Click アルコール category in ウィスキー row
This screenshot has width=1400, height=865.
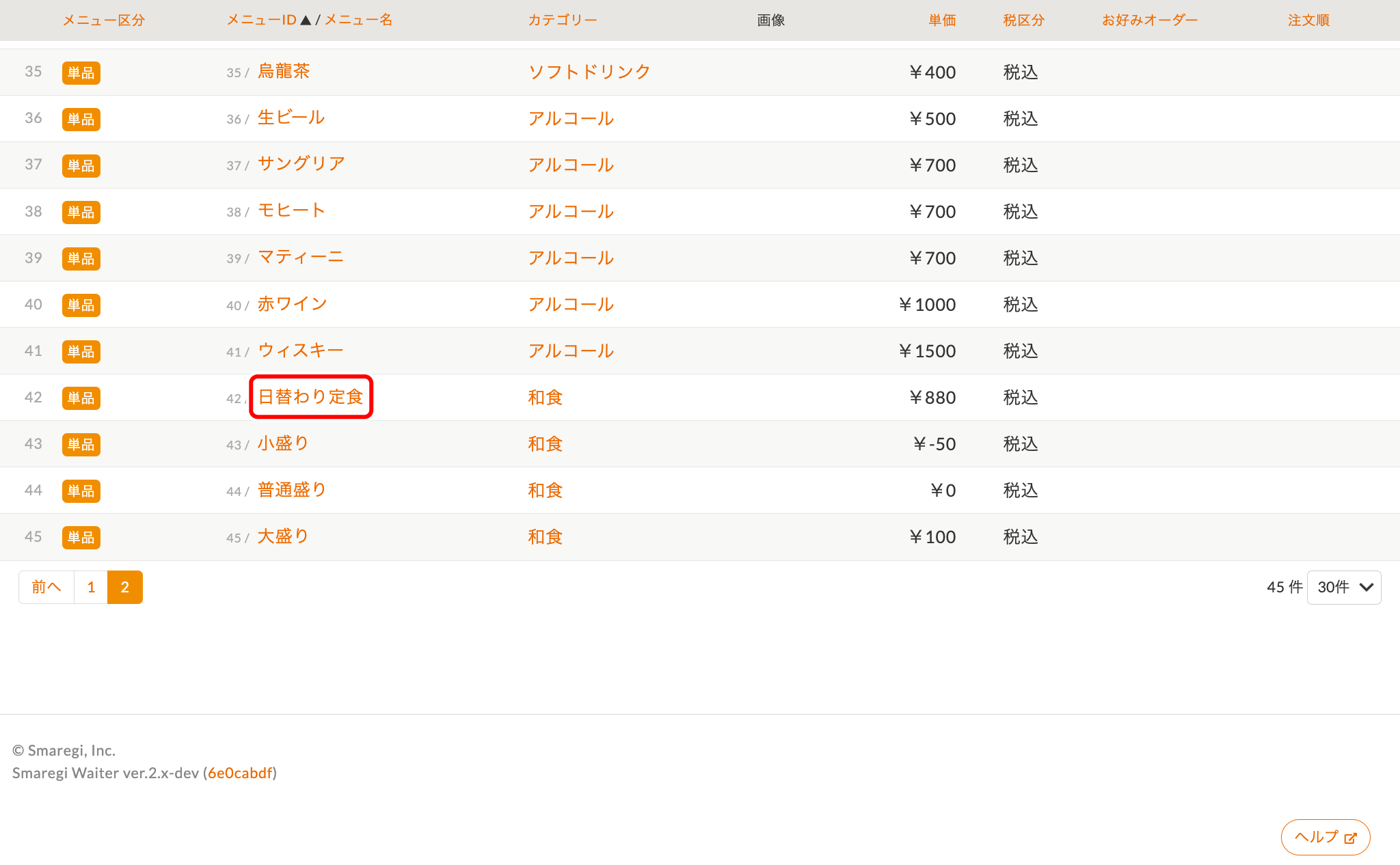pos(571,351)
